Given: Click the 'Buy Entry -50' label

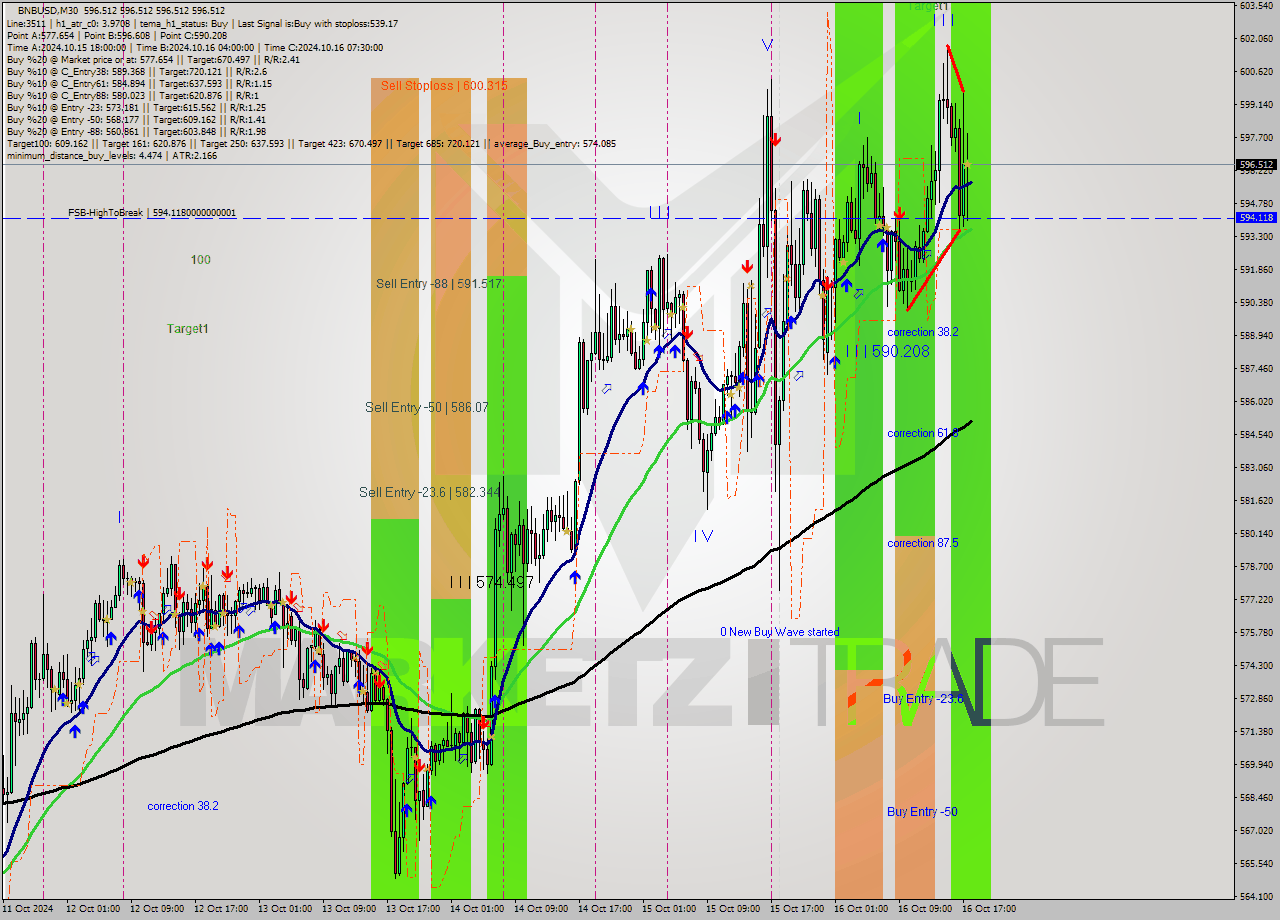Looking at the screenshot, I should click(x=922, y=812).
